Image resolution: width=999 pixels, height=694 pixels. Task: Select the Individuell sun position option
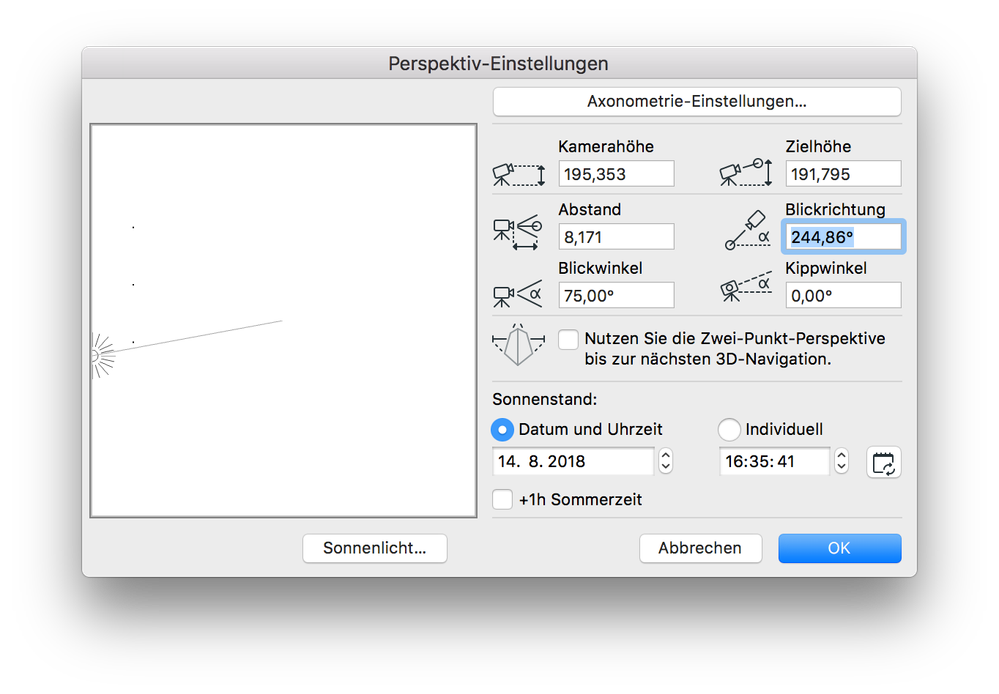(729, 430)
